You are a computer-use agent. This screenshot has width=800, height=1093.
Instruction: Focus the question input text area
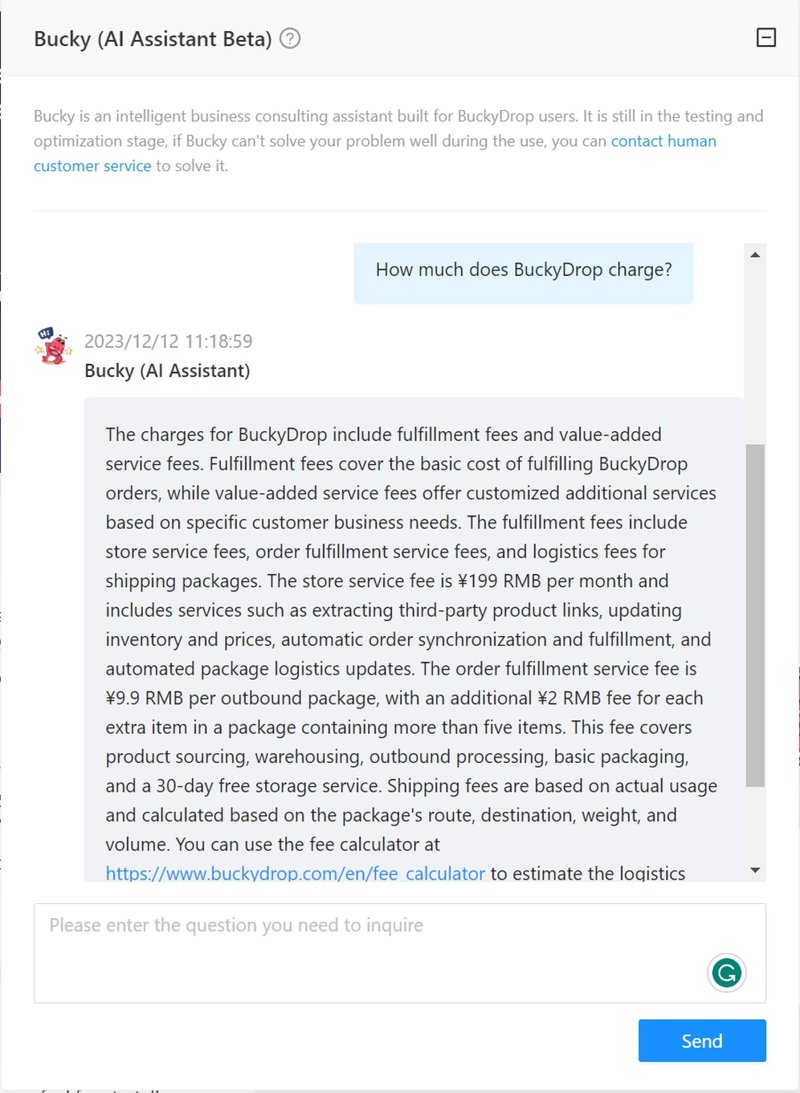coord(400,953)
